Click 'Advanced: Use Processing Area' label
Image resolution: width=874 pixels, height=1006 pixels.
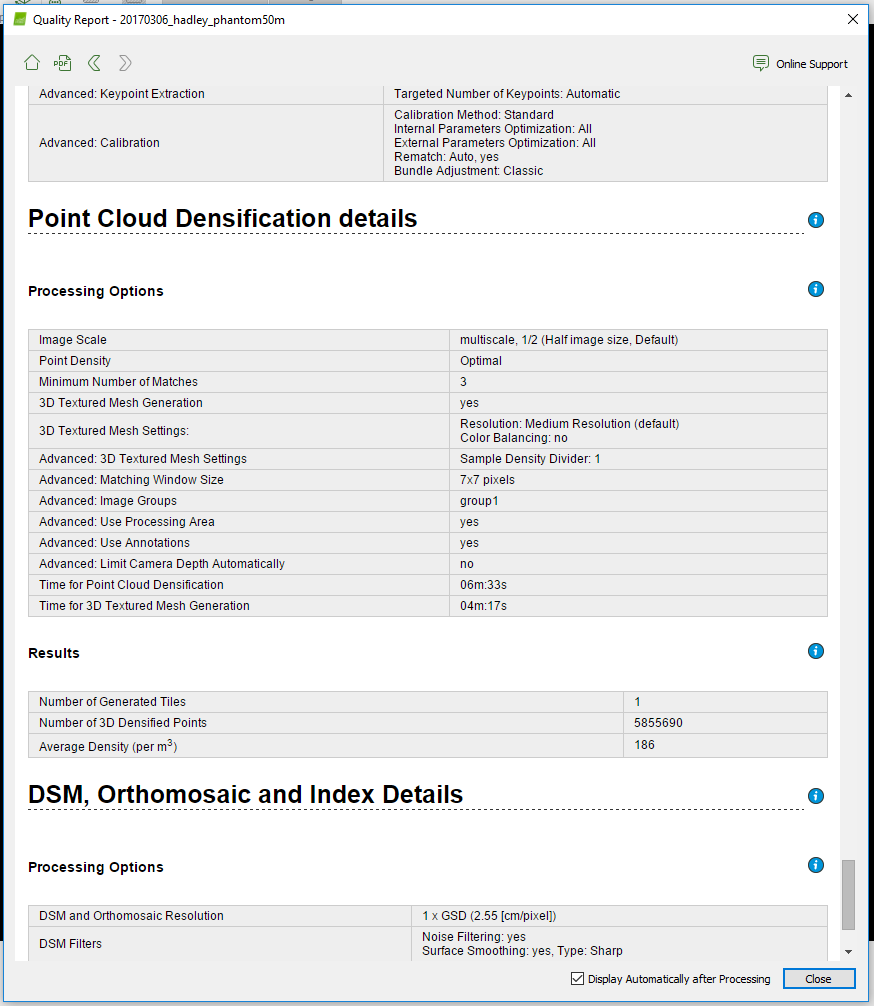(126, 522)
